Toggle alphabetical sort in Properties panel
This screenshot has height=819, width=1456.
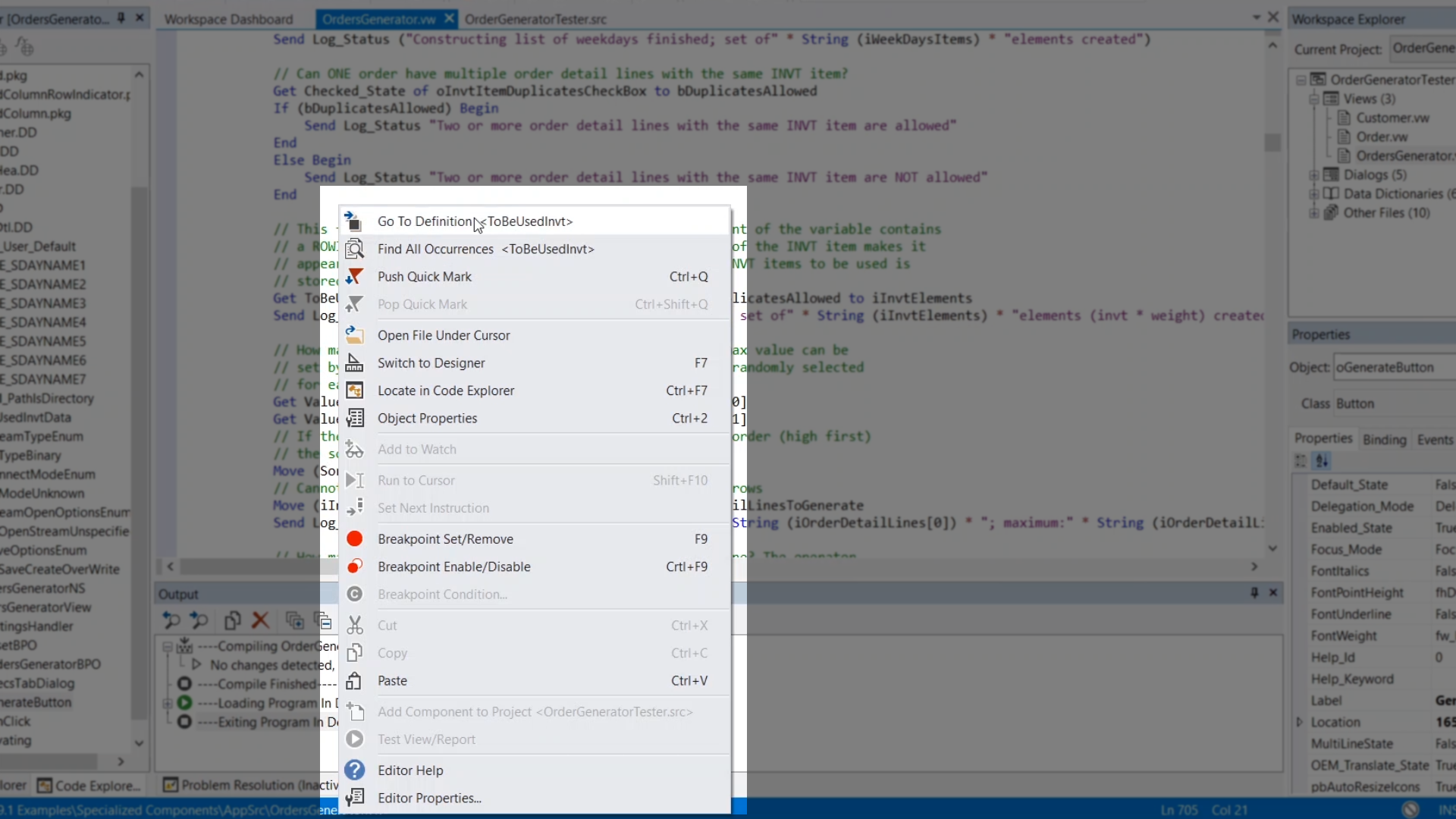point(1322,461)
